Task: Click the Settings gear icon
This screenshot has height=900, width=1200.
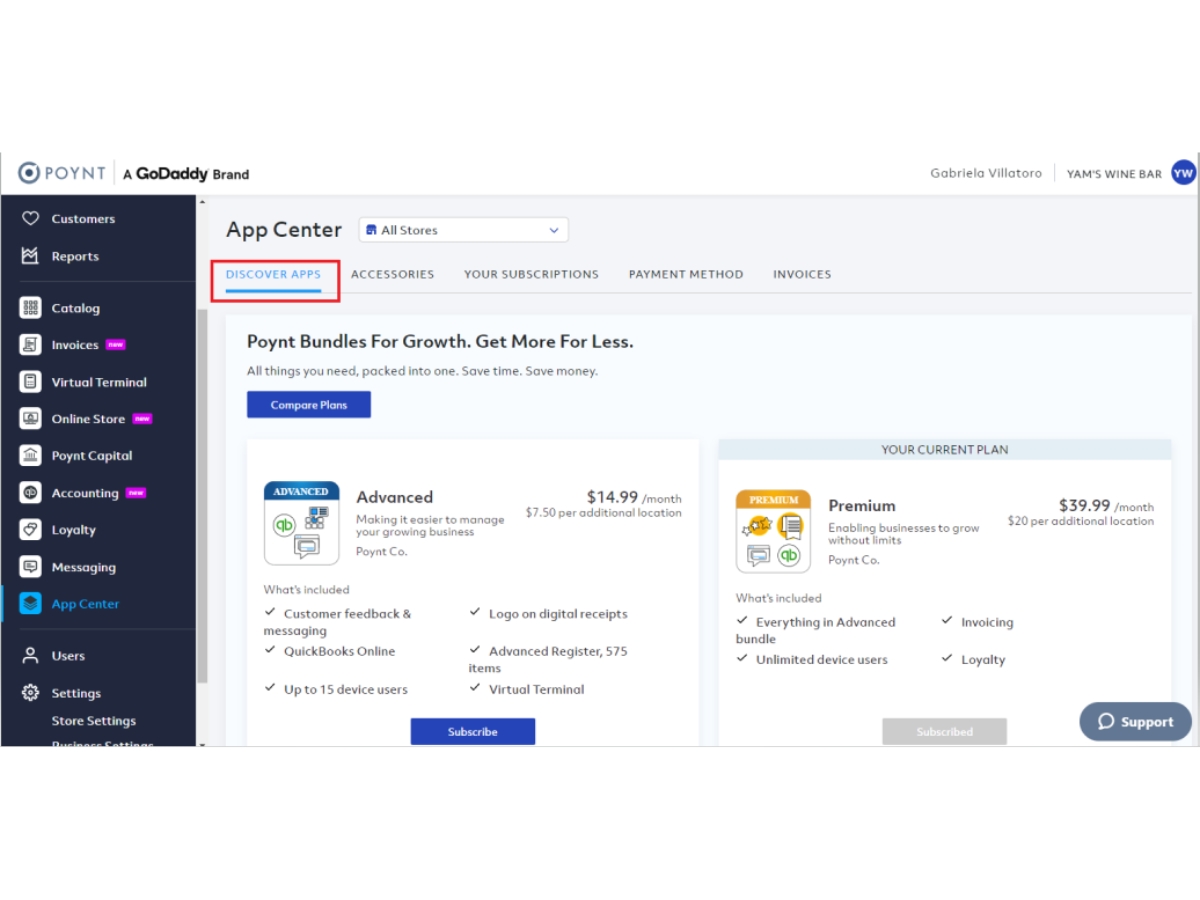Action: [30, 693]
